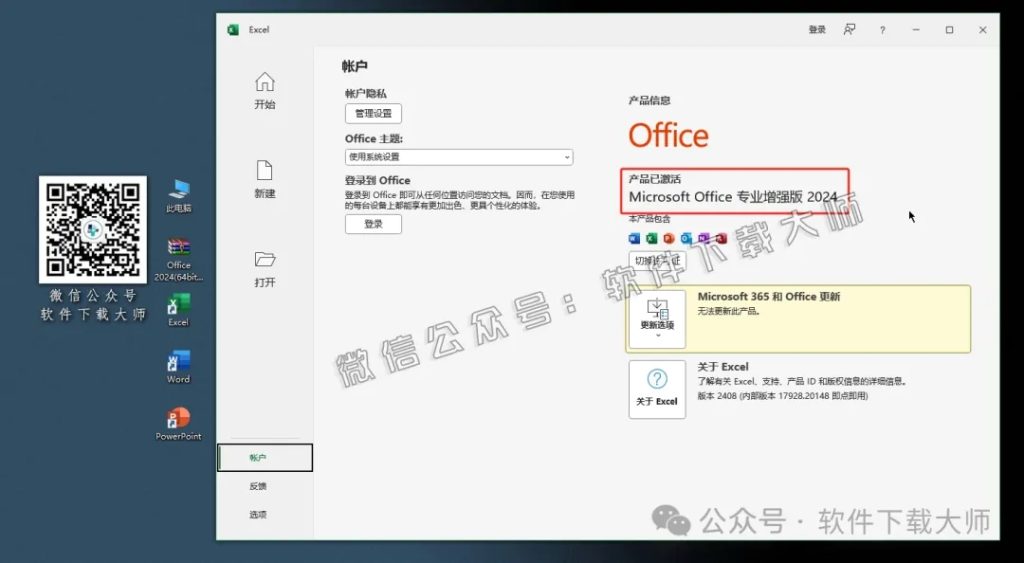This screenshot has height=563, width=1024.
Task: Click the Word product icon
Action: point(634,238)
